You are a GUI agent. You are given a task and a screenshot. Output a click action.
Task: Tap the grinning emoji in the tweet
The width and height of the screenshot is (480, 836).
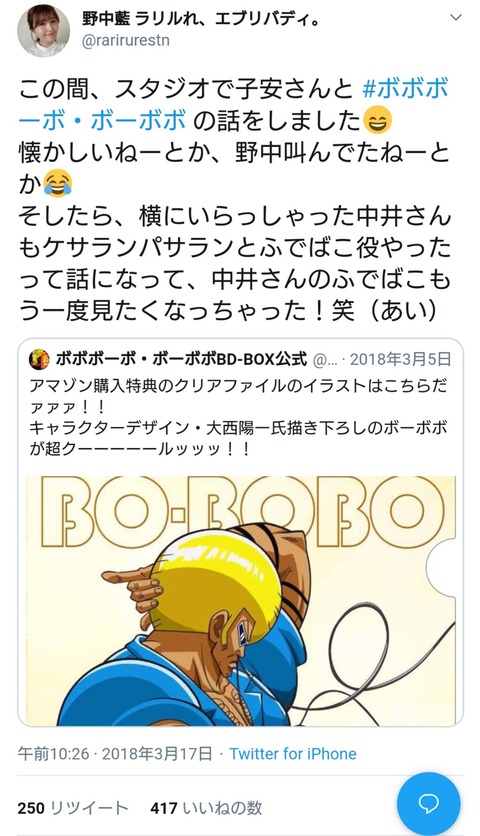pos(378,120)
